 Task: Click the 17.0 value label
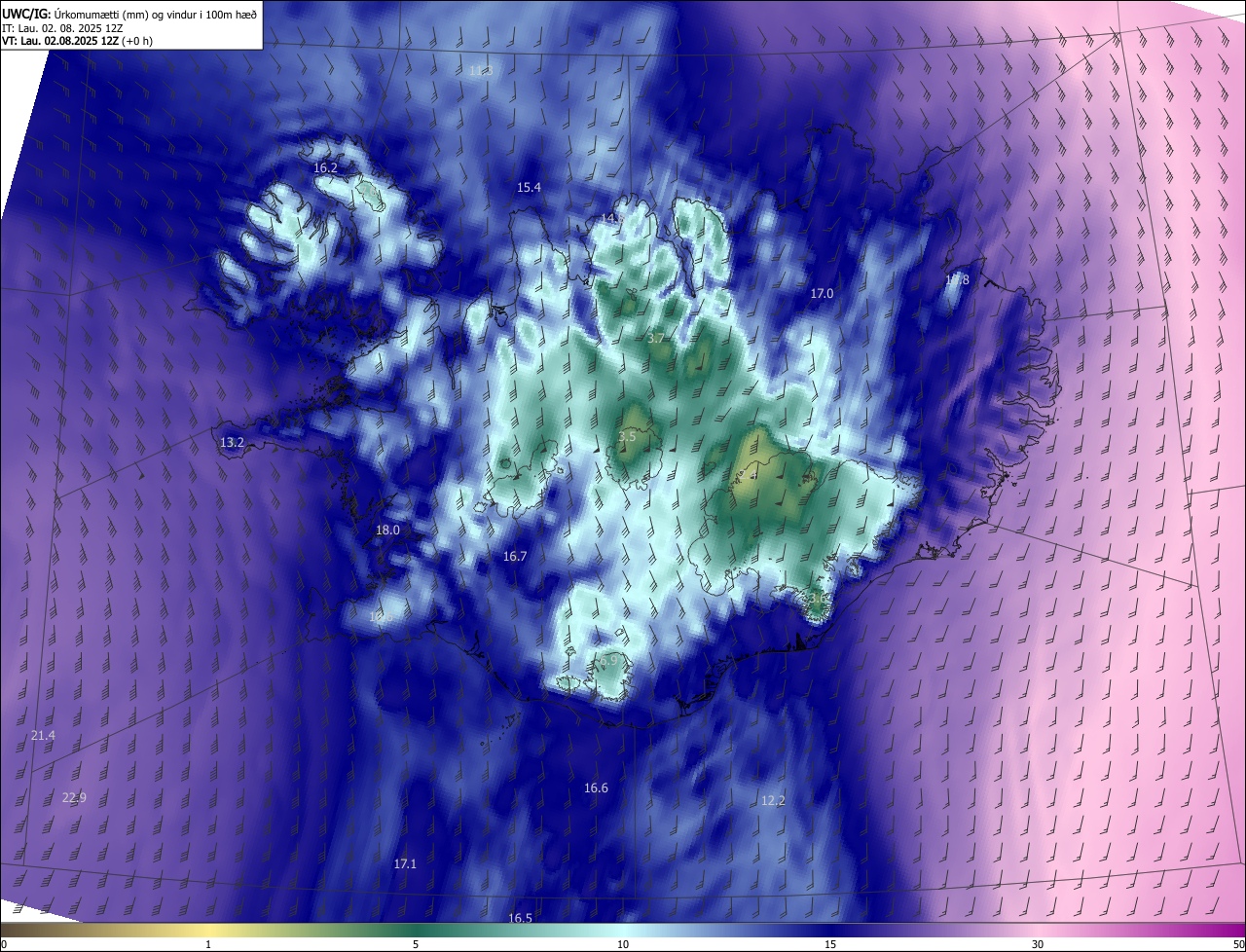coord(822,293)
